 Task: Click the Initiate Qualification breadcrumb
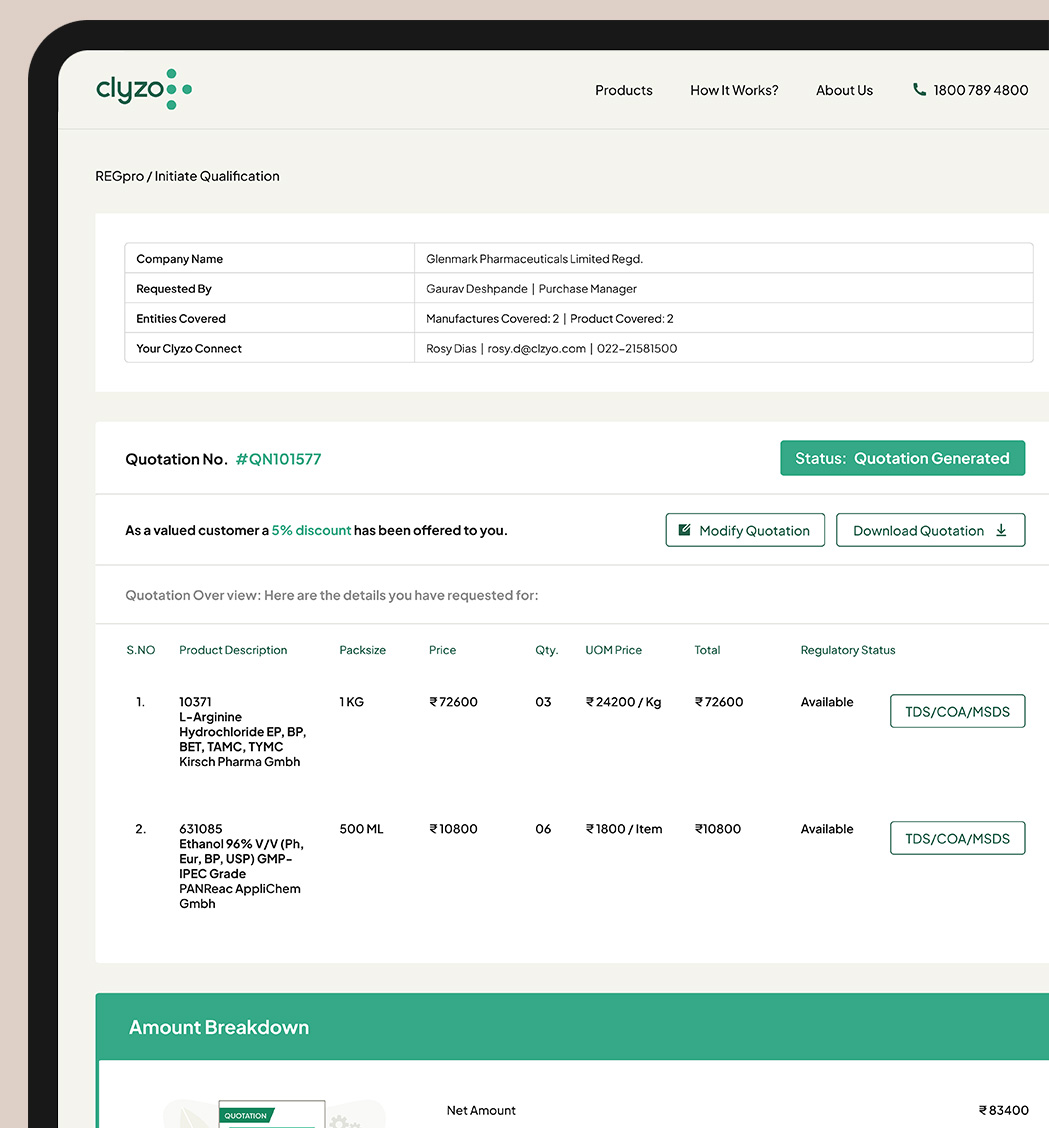217,176
